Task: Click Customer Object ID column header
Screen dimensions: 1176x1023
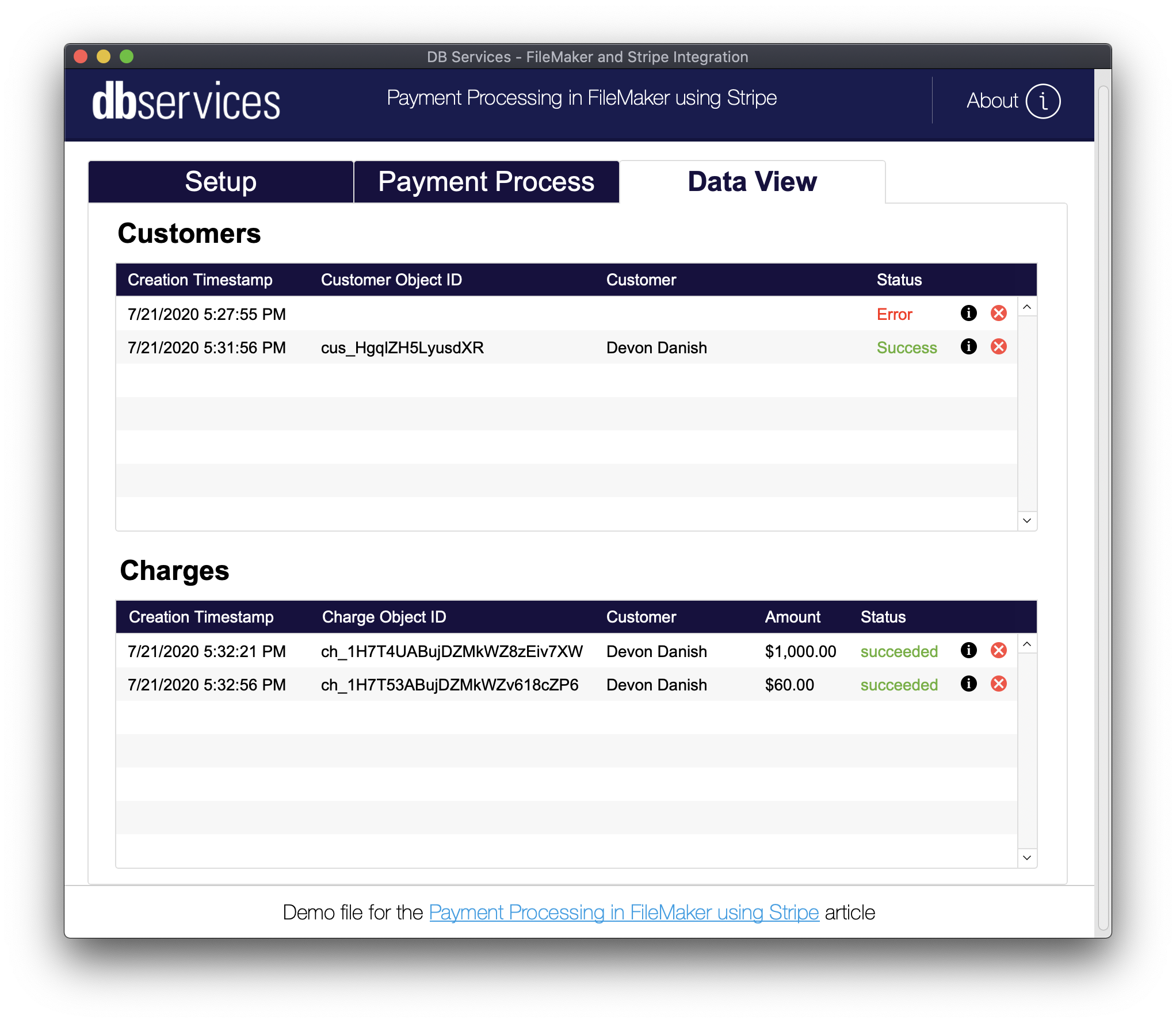Action: [391, 280]
